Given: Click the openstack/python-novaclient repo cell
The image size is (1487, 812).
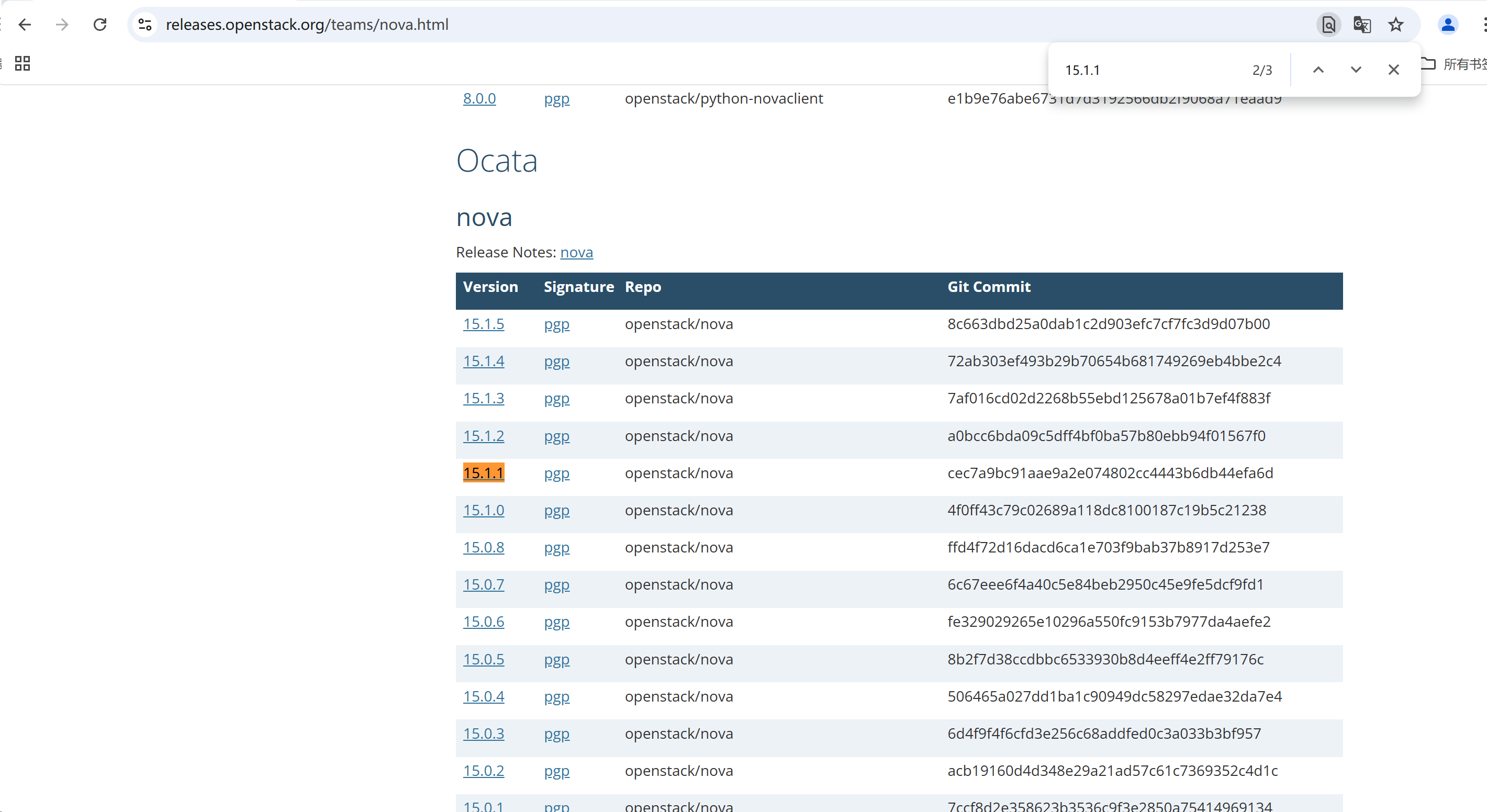Looking at the screenshot, I should click(724, 99).
